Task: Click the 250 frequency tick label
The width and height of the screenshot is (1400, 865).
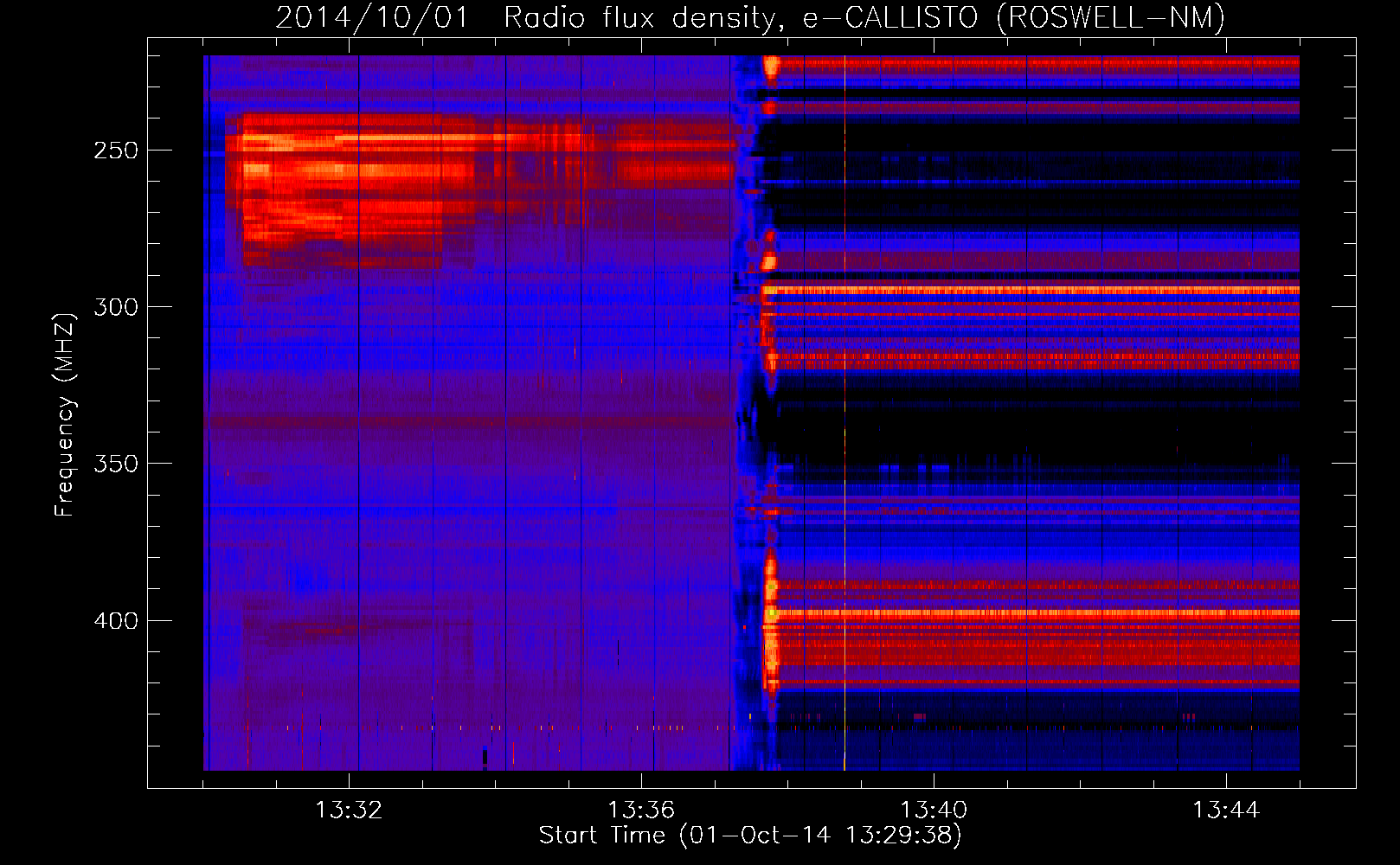Action: tap(116, 151)
